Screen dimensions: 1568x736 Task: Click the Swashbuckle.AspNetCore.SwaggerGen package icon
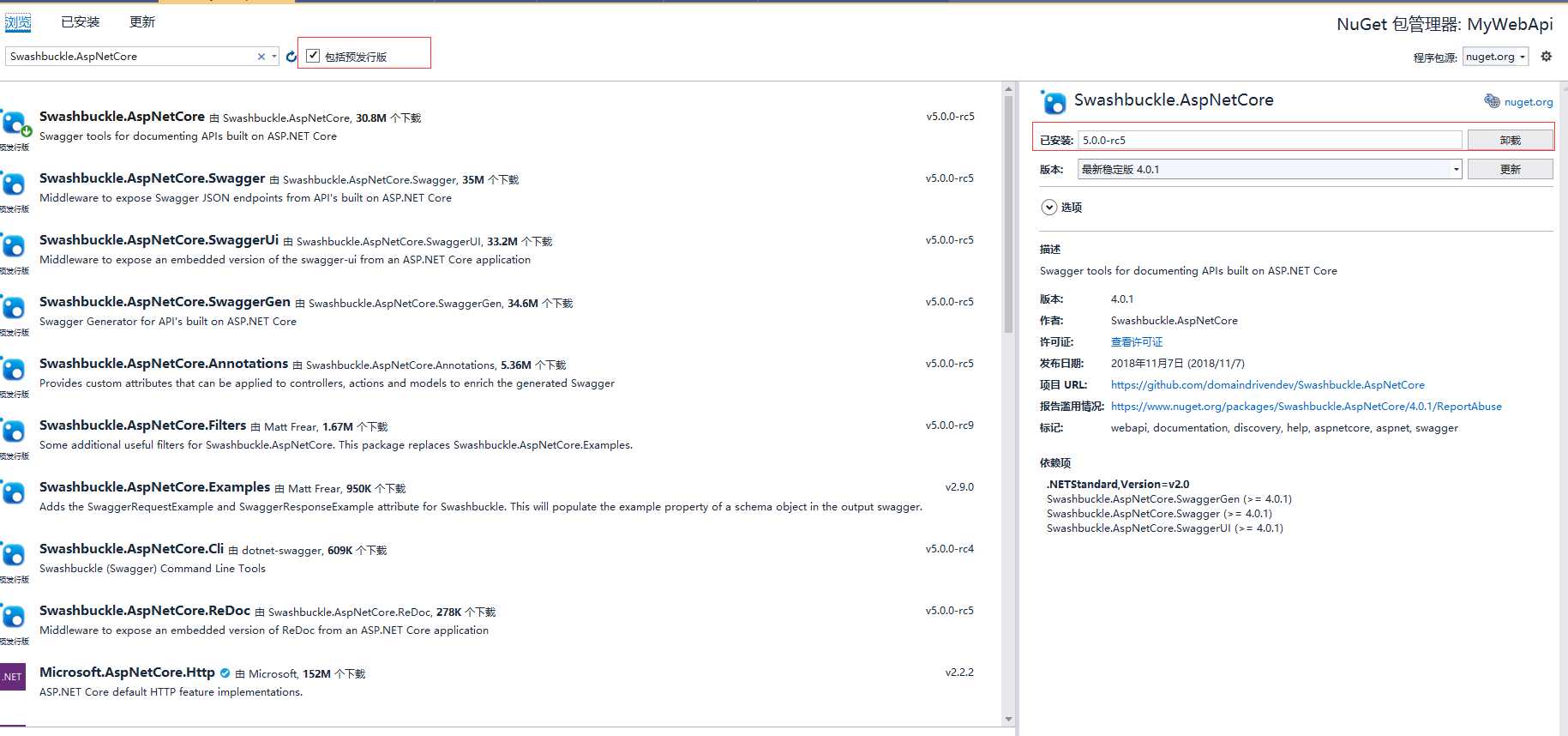click(x=14, y=308)
